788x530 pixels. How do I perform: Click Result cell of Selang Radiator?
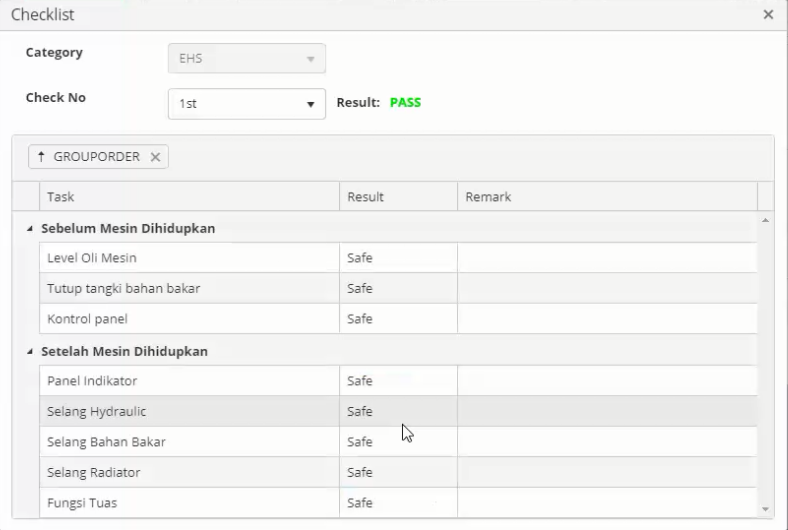(396, 472)
